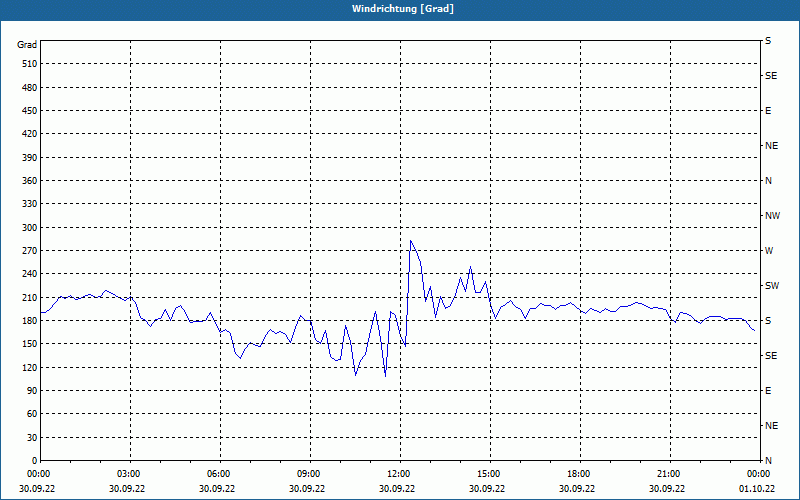Pick the 360 degree axis label
Screen dimensions: 800x500
click(30, 181)
